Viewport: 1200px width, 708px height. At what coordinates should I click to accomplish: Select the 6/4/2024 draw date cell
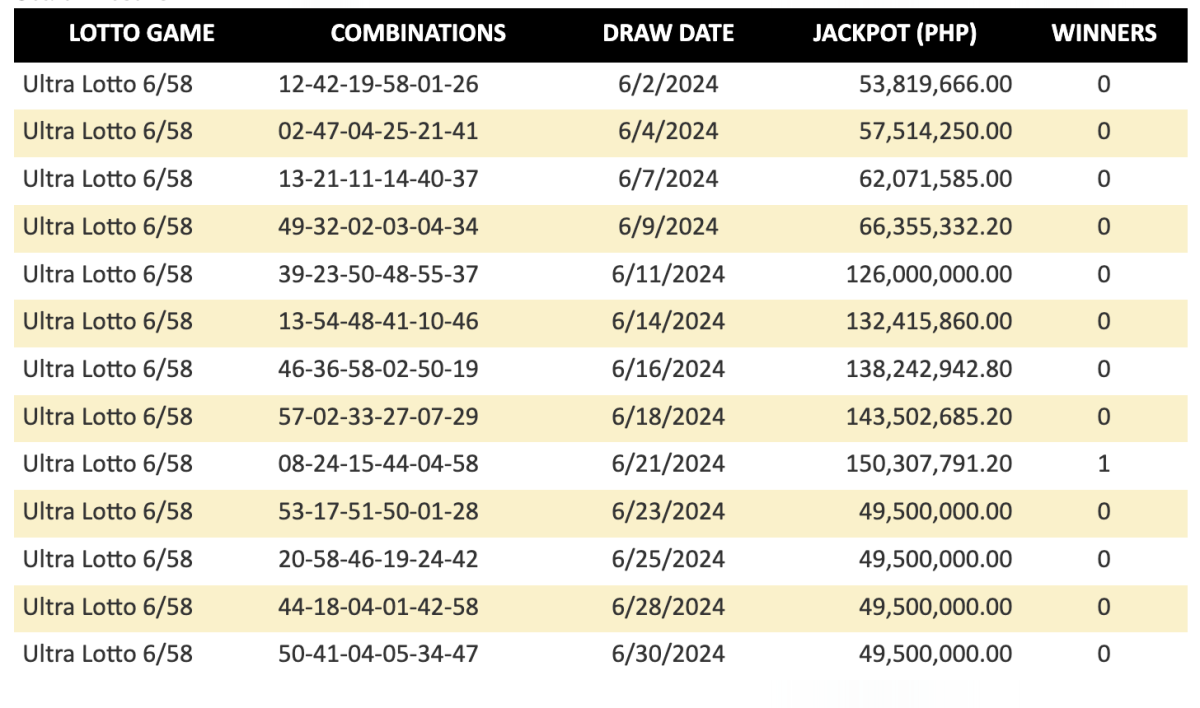[668, 131]
